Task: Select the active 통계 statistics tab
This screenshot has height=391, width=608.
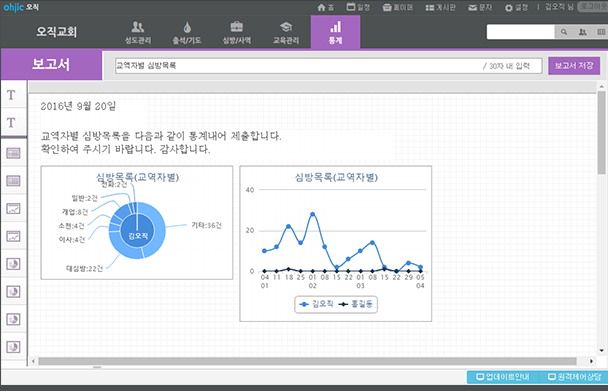Action: pyautogui.click(x=335, y=32)
